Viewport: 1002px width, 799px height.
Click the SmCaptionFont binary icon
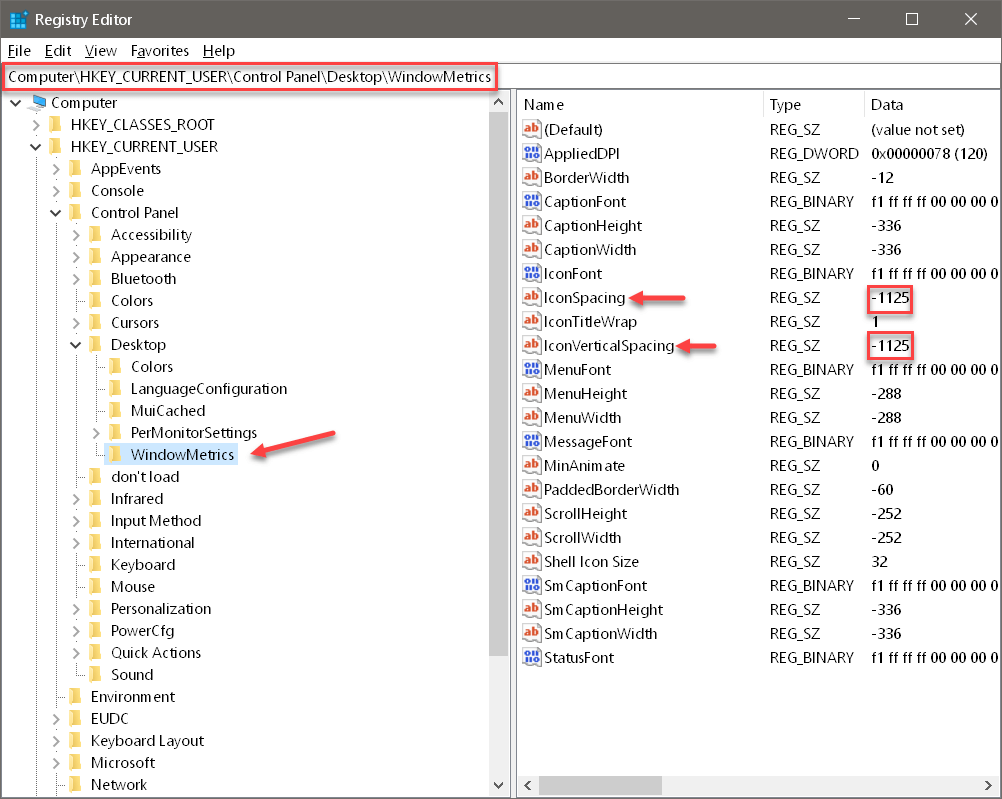pos(531,585)
